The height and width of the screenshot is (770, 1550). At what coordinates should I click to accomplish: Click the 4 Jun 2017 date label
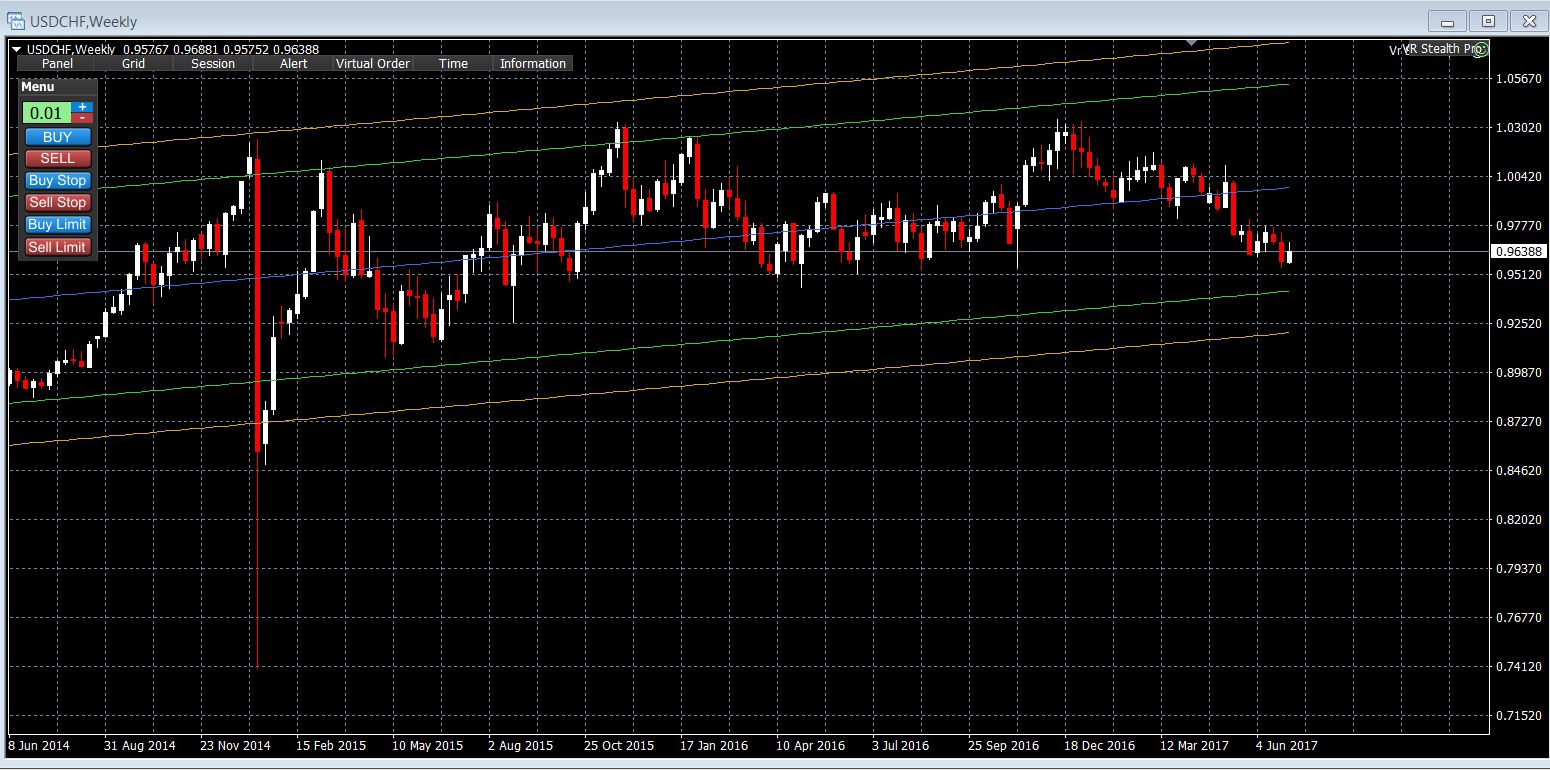click(1287, 746)
